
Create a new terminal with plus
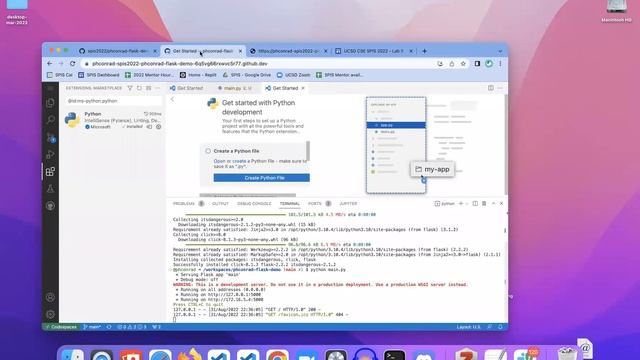pos(461,204)
